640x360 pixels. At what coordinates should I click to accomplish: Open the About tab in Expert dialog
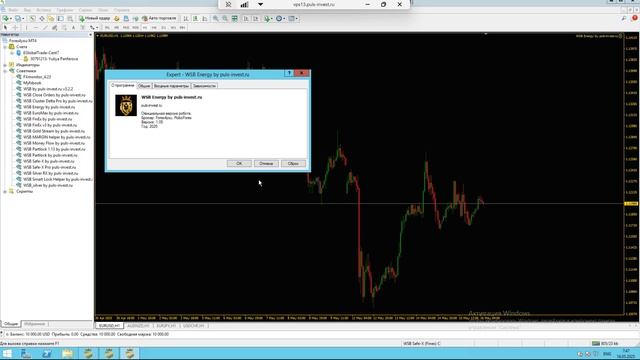[122, 85]
